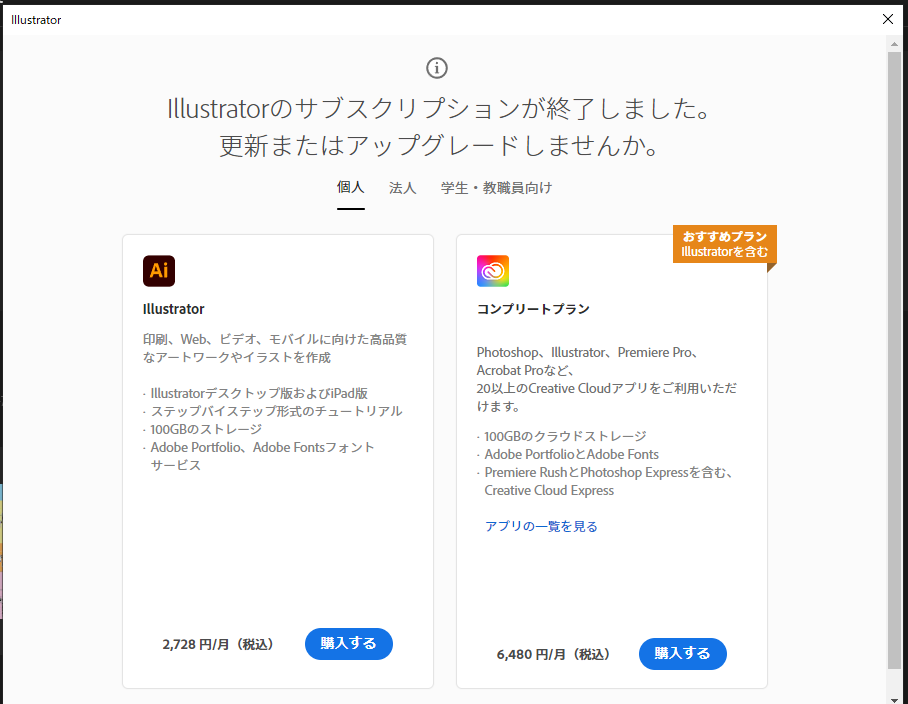Image resolution: width=908 pixels, height=704 pixels.
Task: Click the 2,728 円/月(税込) price
Action: click(219, 644)
